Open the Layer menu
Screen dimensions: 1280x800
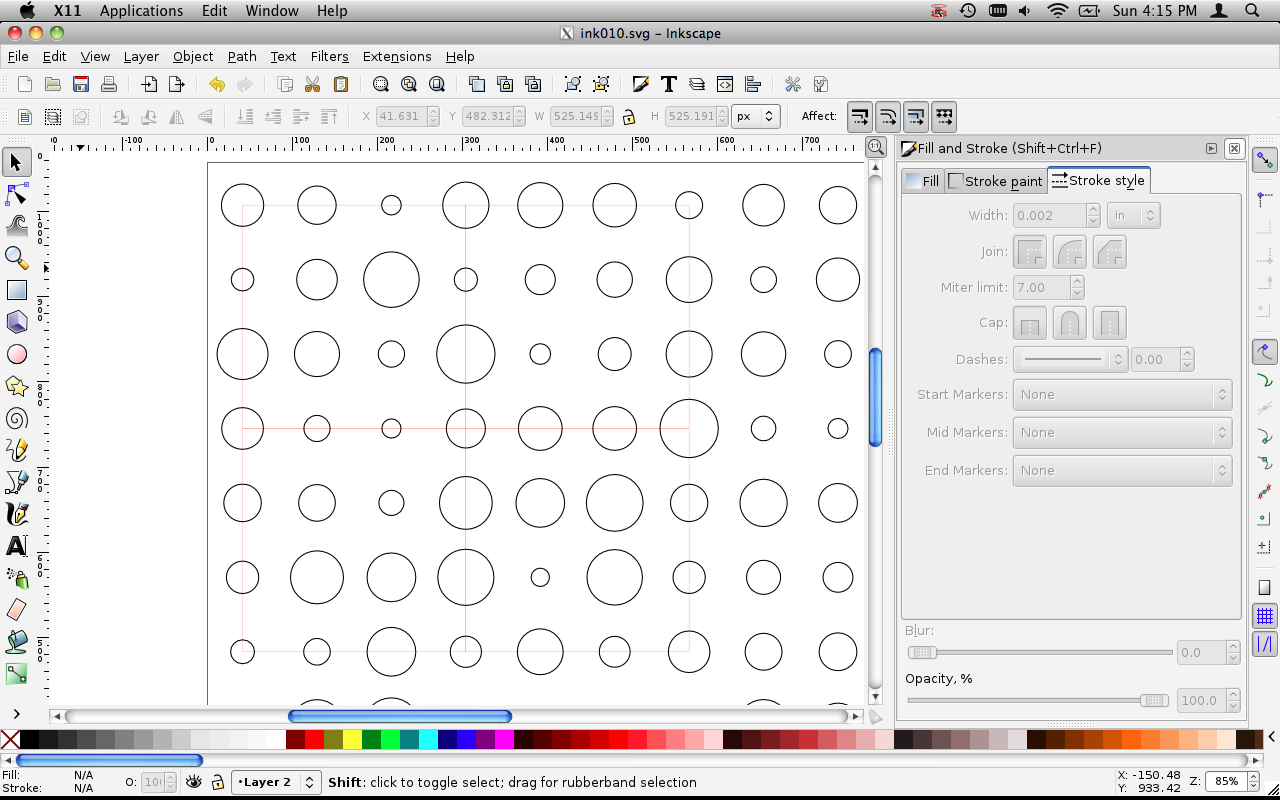tap(141, 57)
